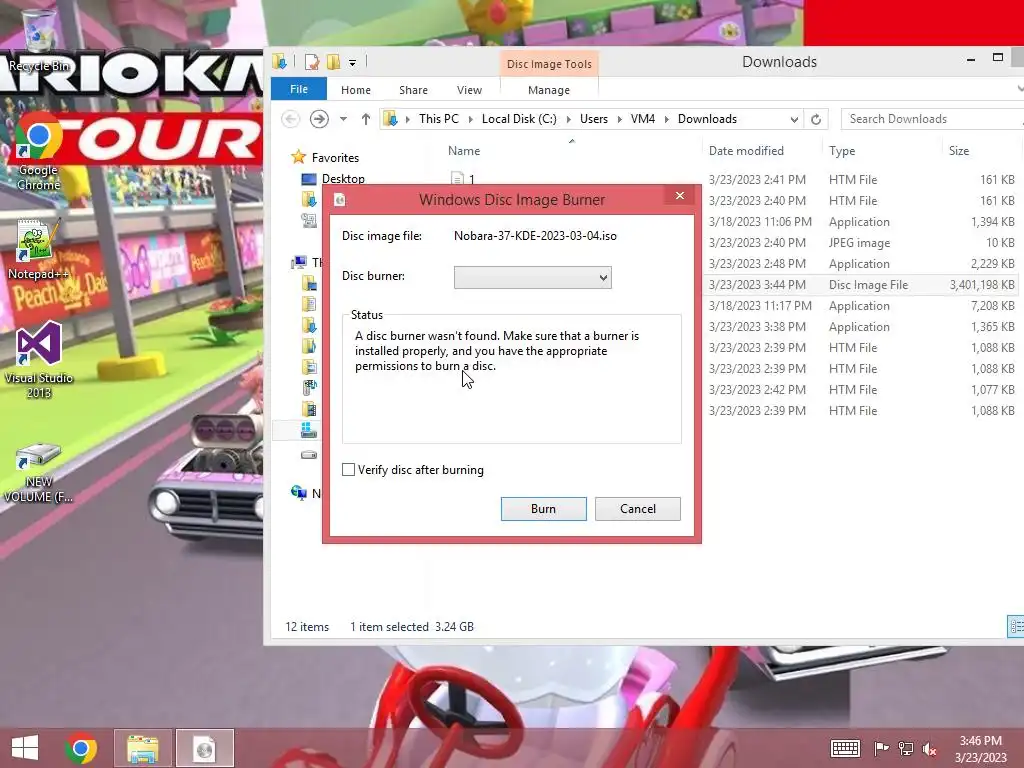Viewport: 1024px width, 768px height.
Task: Expand the chevron after This PC
Action: (x=470, y=119)
